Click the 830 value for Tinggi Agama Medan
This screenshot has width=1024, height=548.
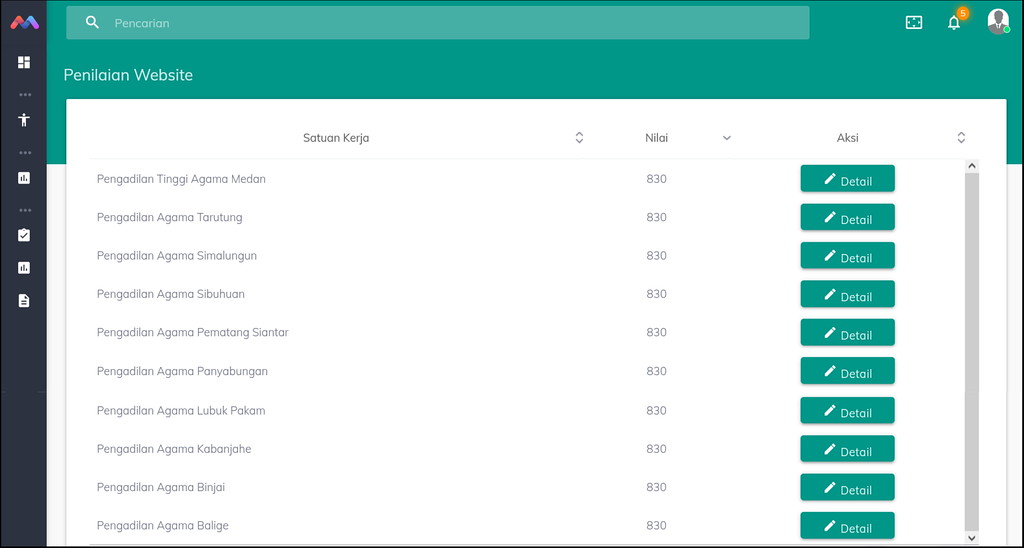[656, 179]
